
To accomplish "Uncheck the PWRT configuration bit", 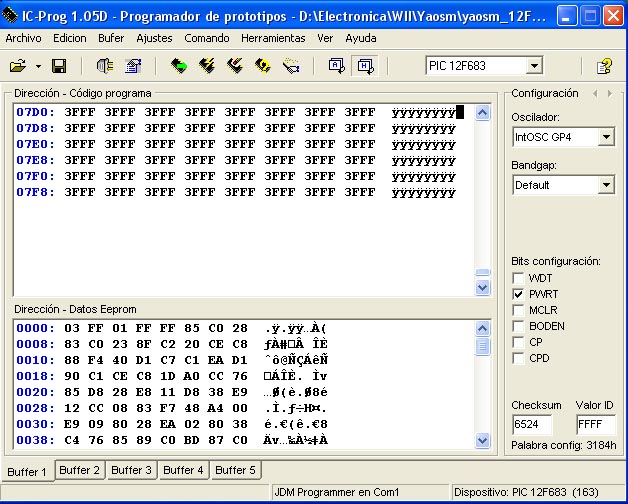I will tap(518, 294).
